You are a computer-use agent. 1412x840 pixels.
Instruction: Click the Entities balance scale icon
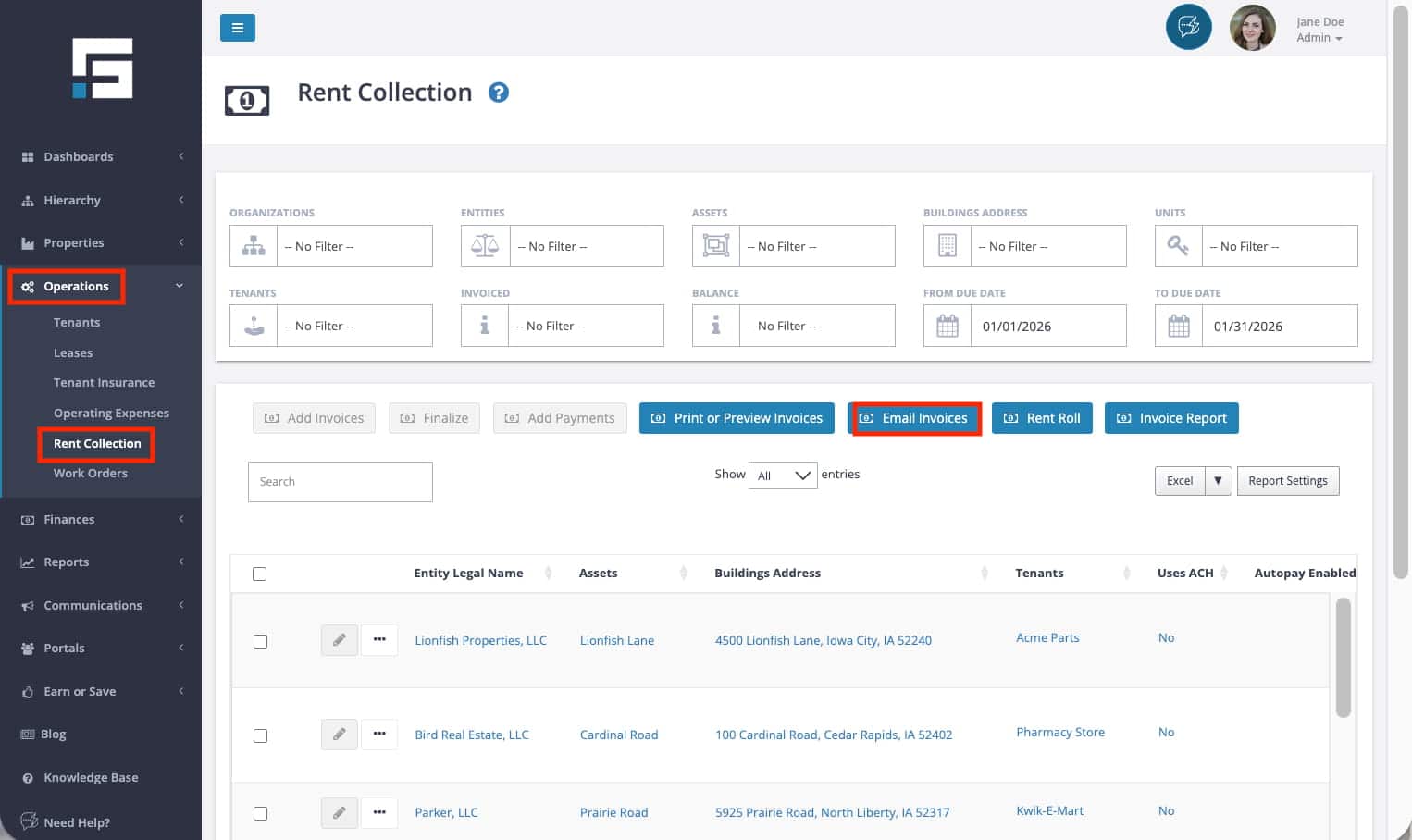[x=485, y=246]
